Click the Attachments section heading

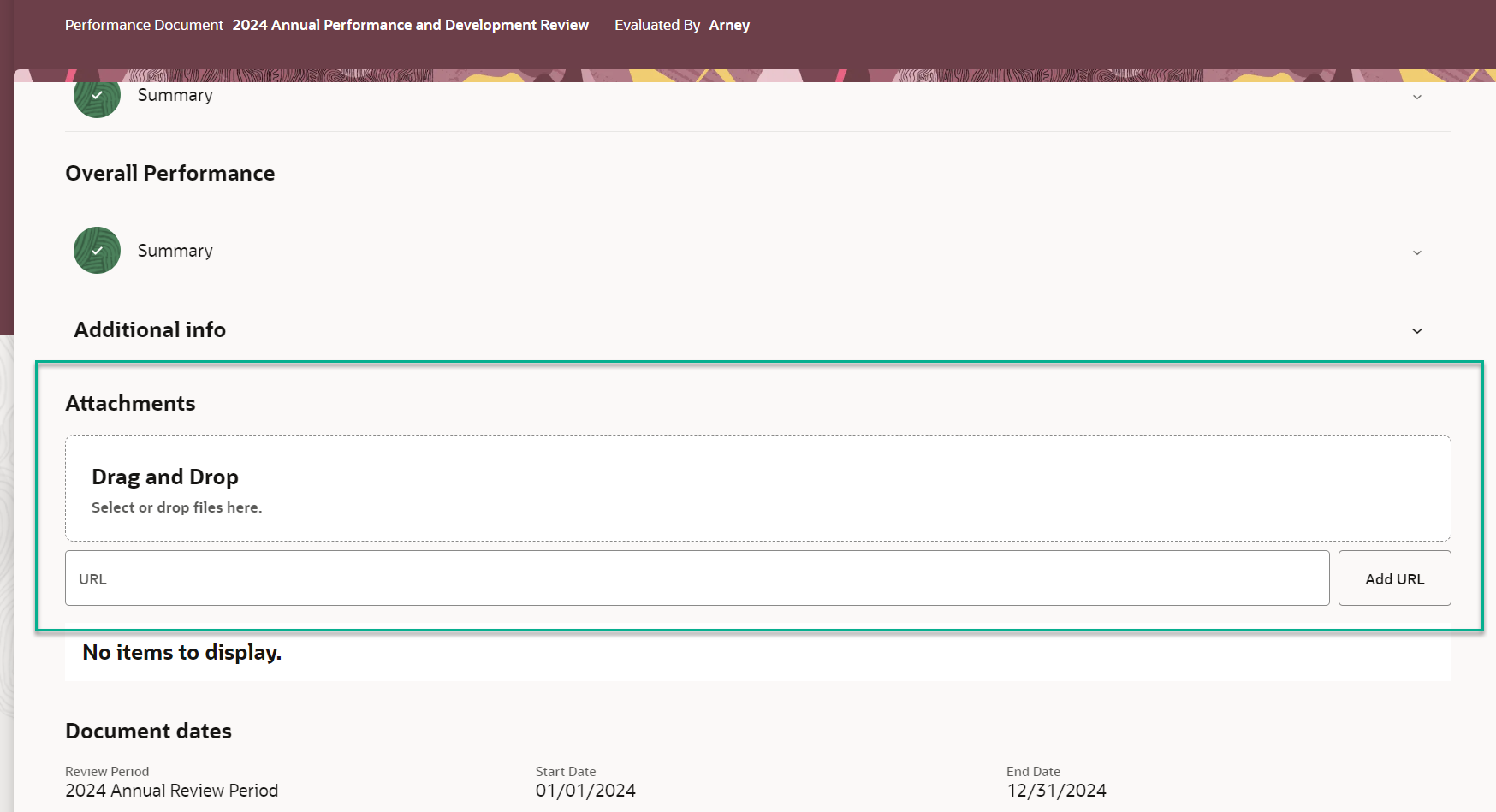tap(130, 403)
